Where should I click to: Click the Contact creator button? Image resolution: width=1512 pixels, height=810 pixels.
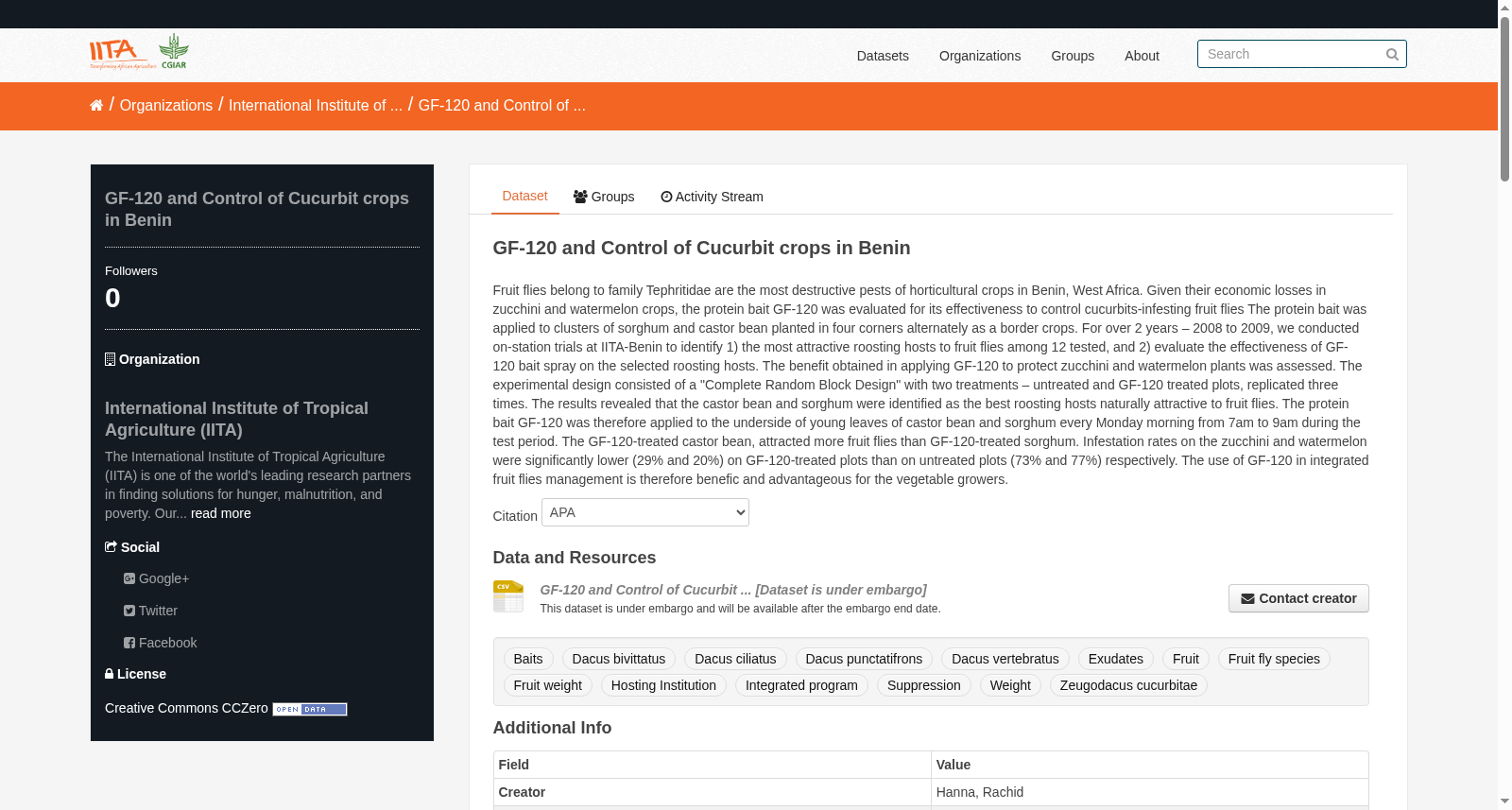(x=1298, y=598)
